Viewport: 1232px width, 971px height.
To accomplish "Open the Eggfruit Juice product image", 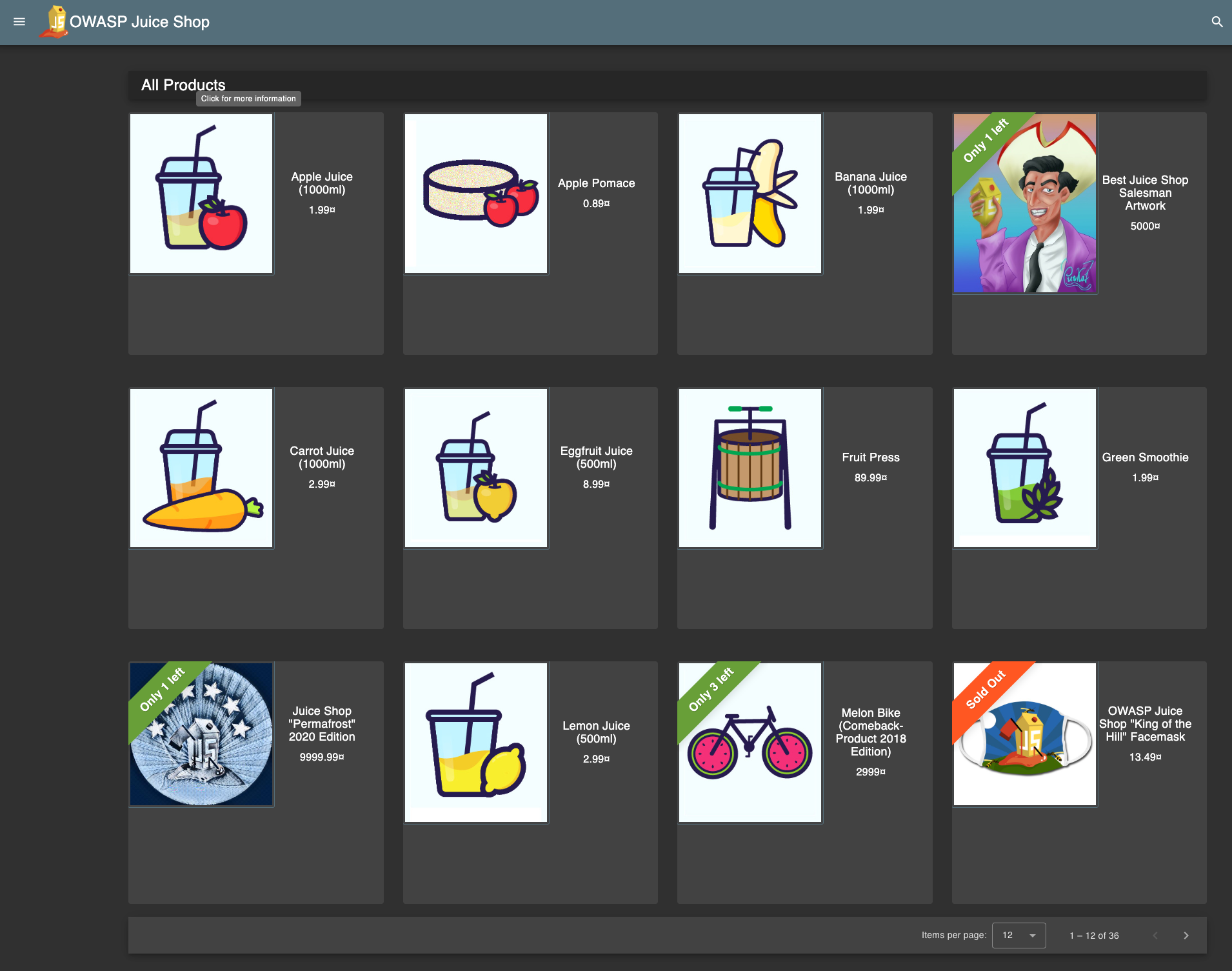I will [476, 468].
